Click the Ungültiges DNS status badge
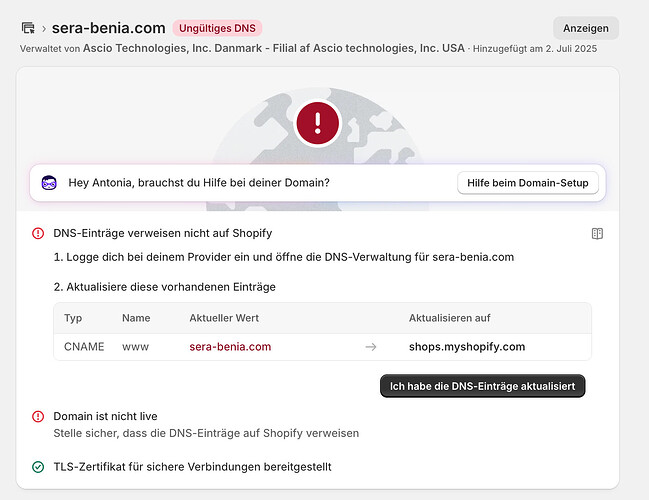649x500 pixels. 217,28
